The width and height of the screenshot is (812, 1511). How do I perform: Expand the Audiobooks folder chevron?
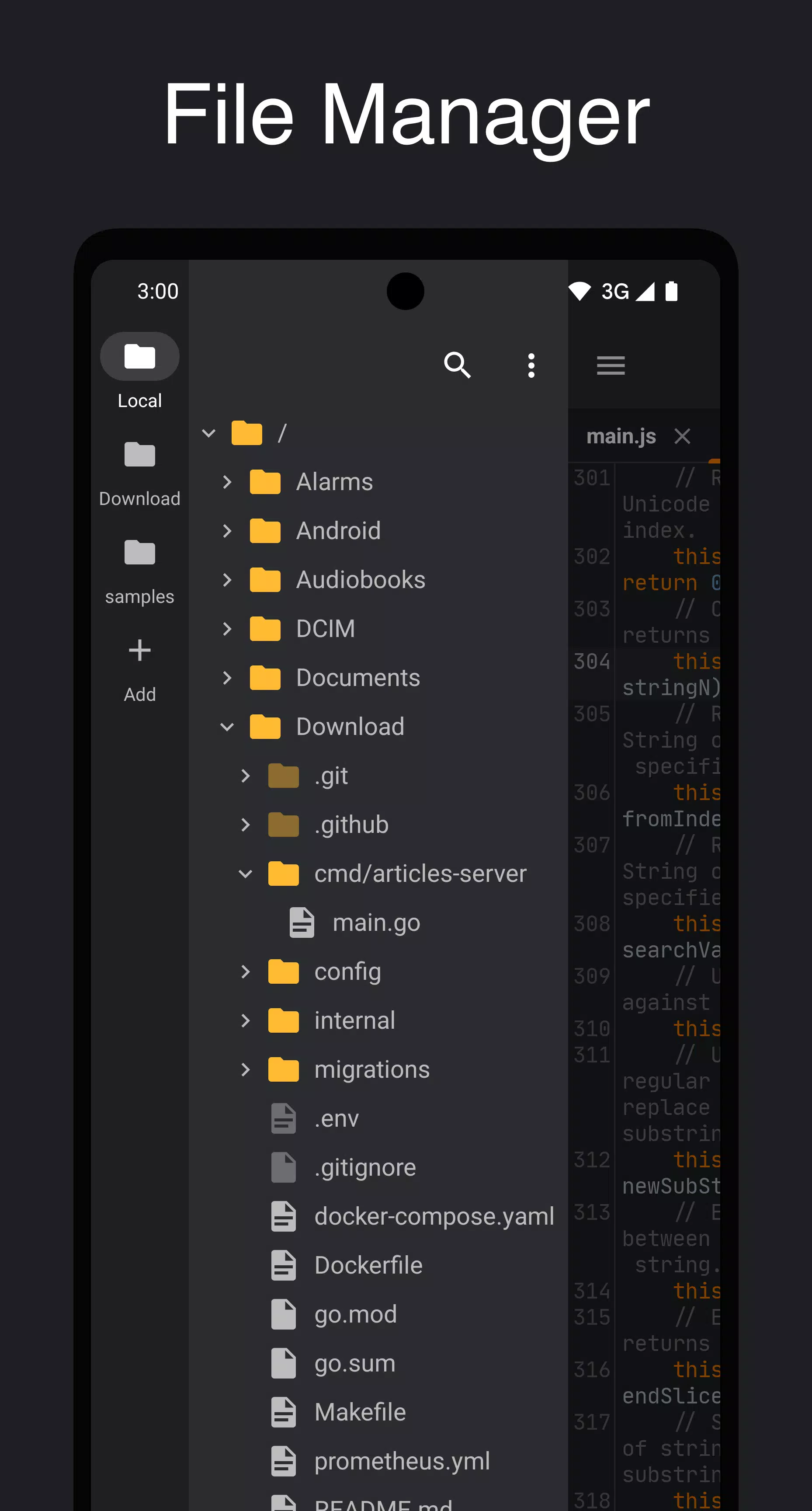click(227, 580)
